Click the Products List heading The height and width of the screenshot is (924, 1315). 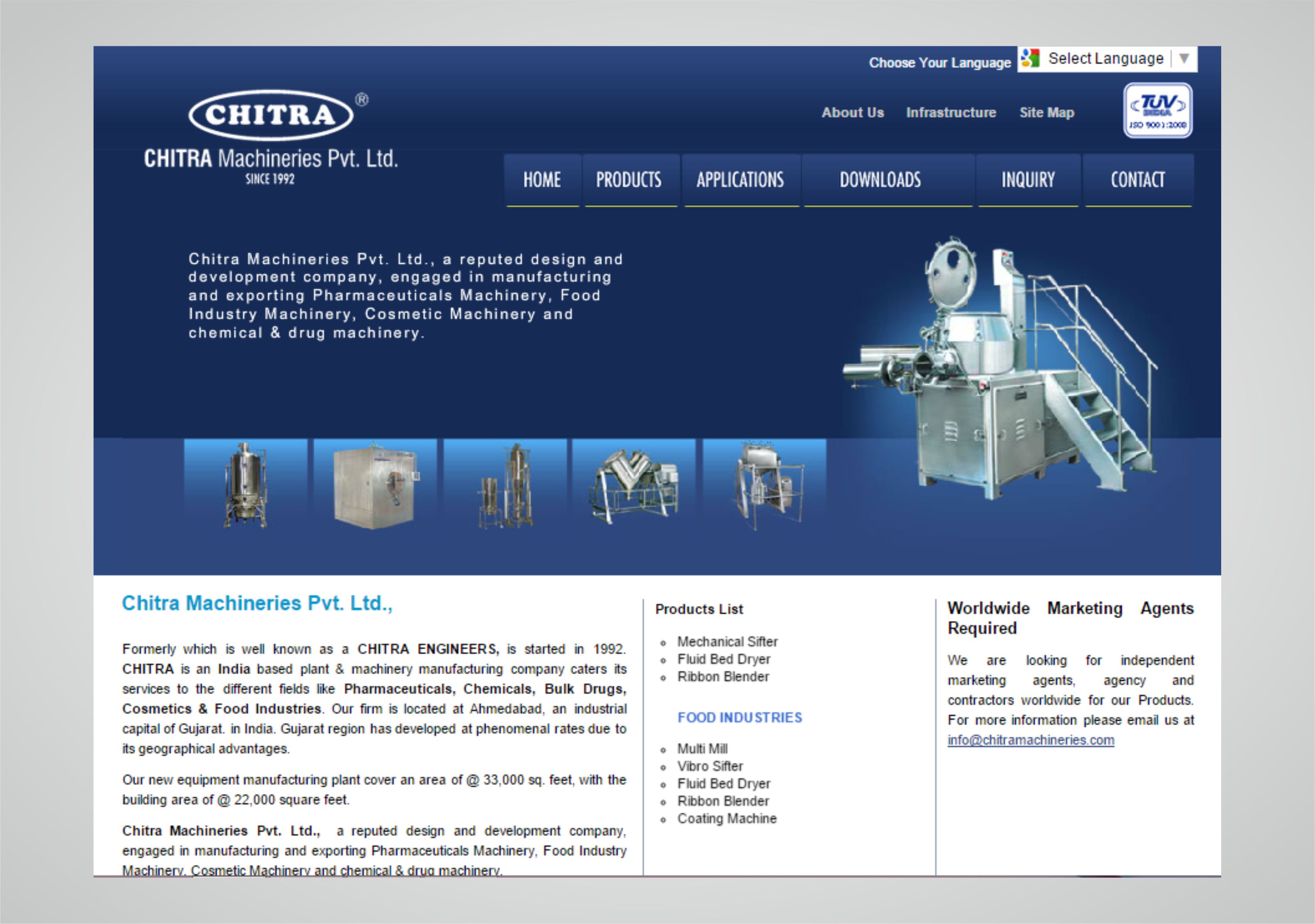click(699, 610)
